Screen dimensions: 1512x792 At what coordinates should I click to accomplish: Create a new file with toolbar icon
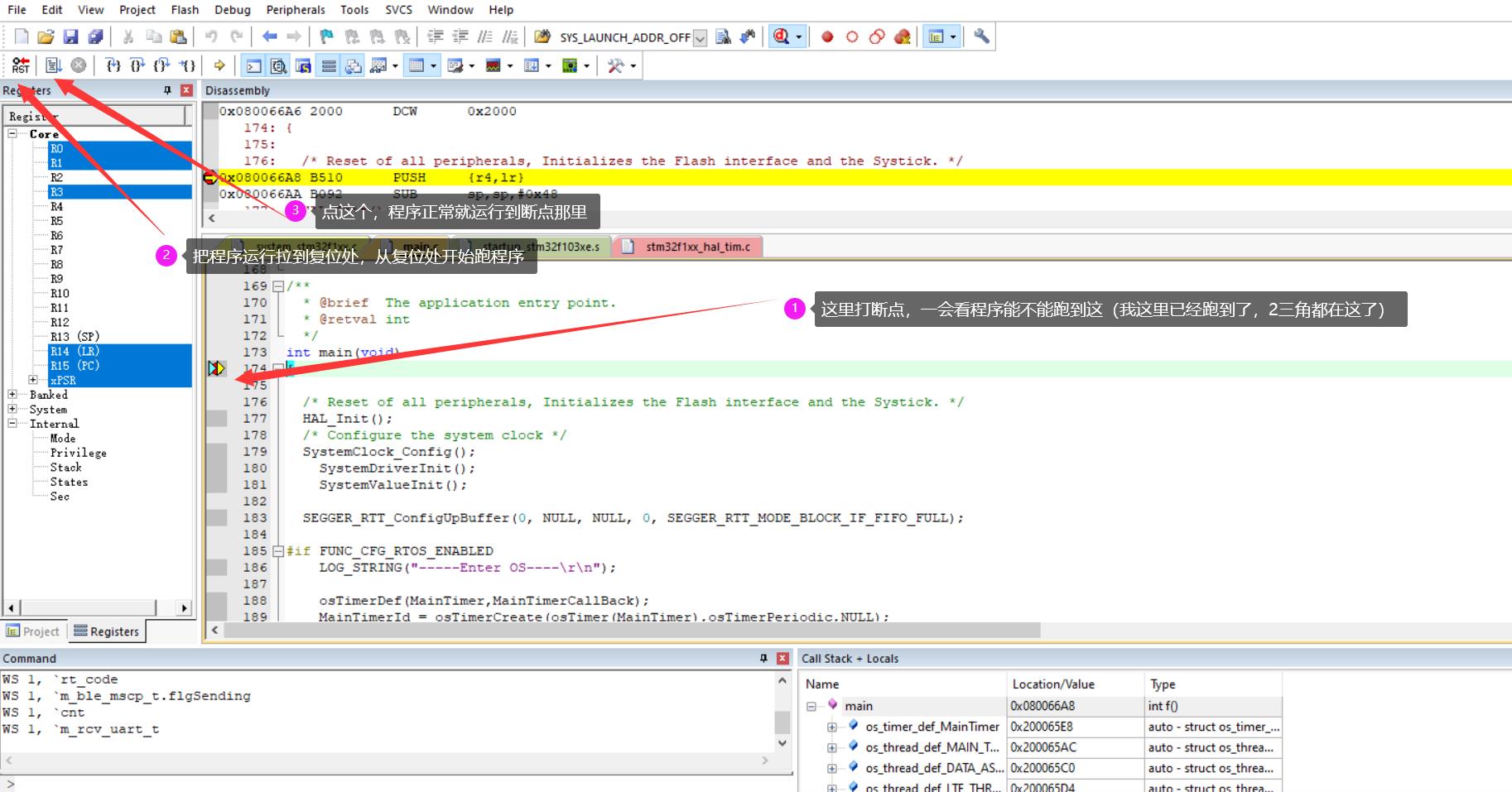pyautogui.click(x=22, y=36)
